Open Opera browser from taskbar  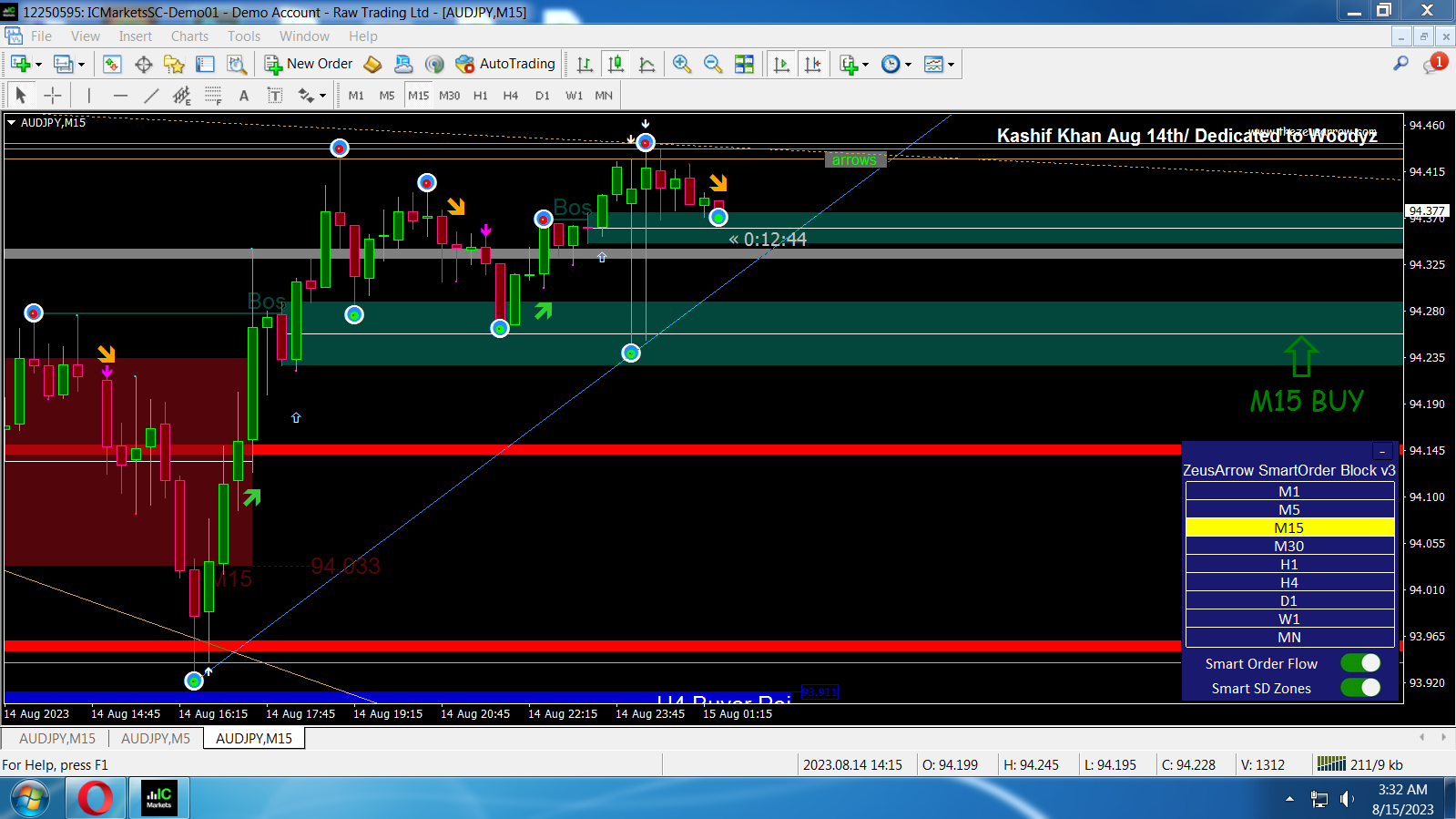pos(96,799)
